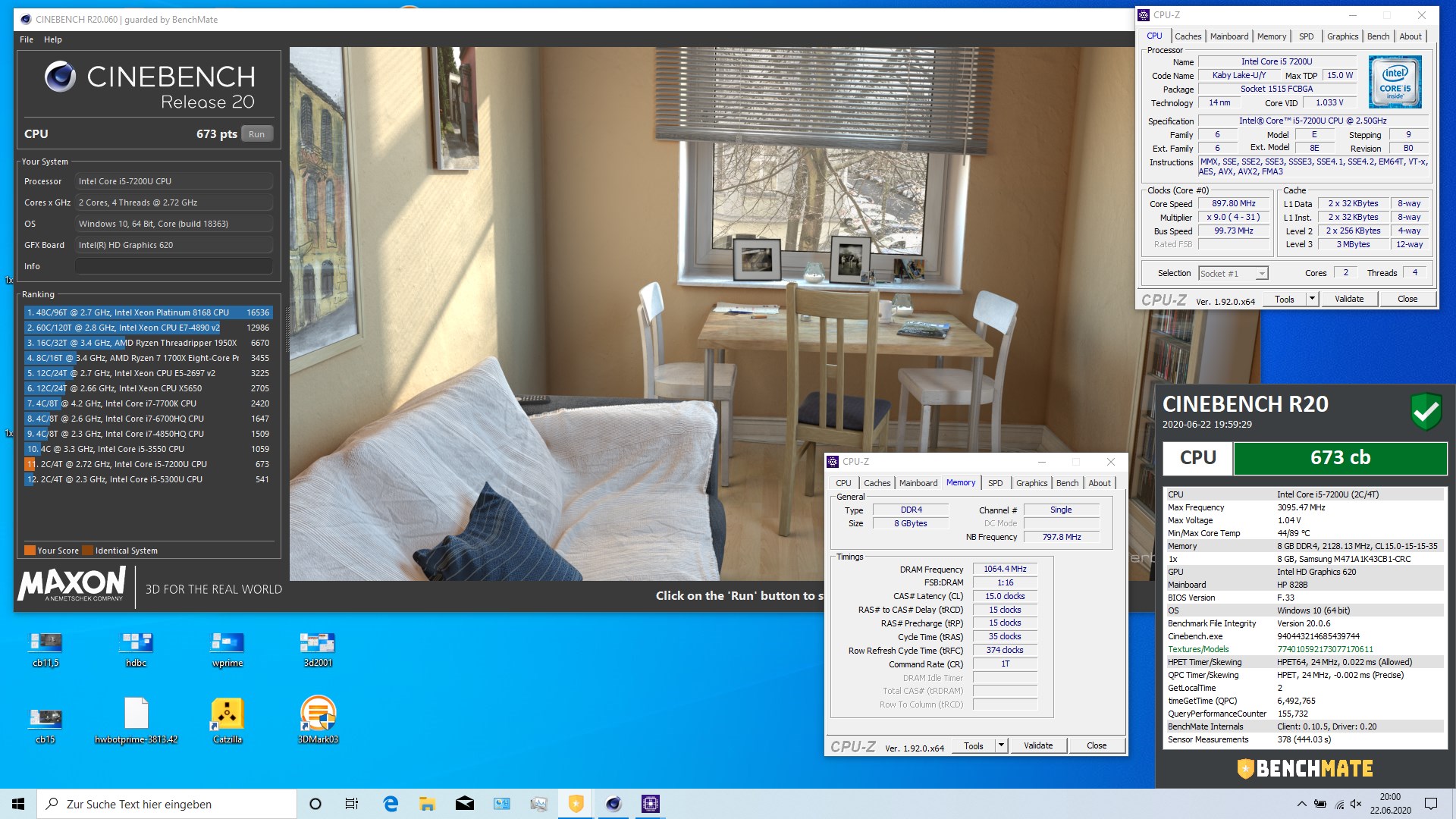
Task: Expand Tools dropdown arrow in top CPU-Z
Action: 1312,300
